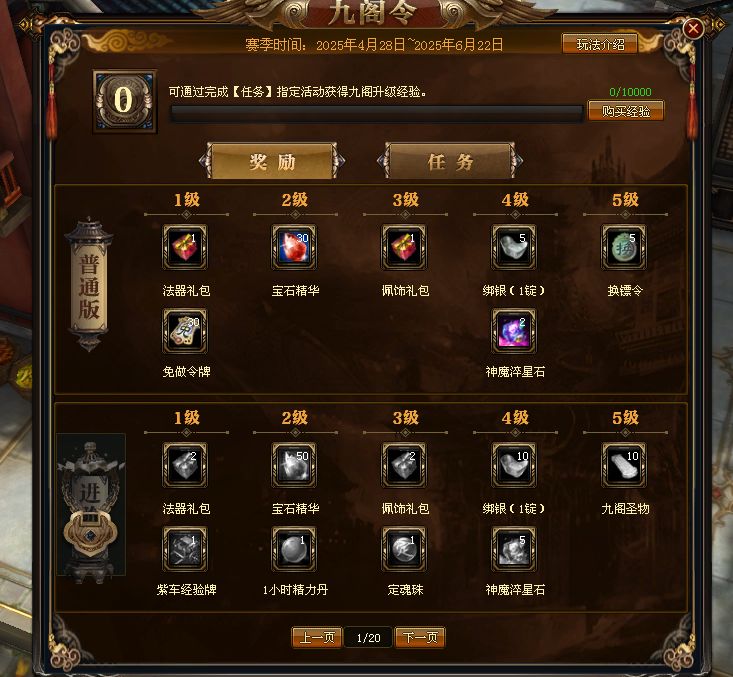
Task: Switch to the 任务 tab
Action: click(x=450, y=162)
